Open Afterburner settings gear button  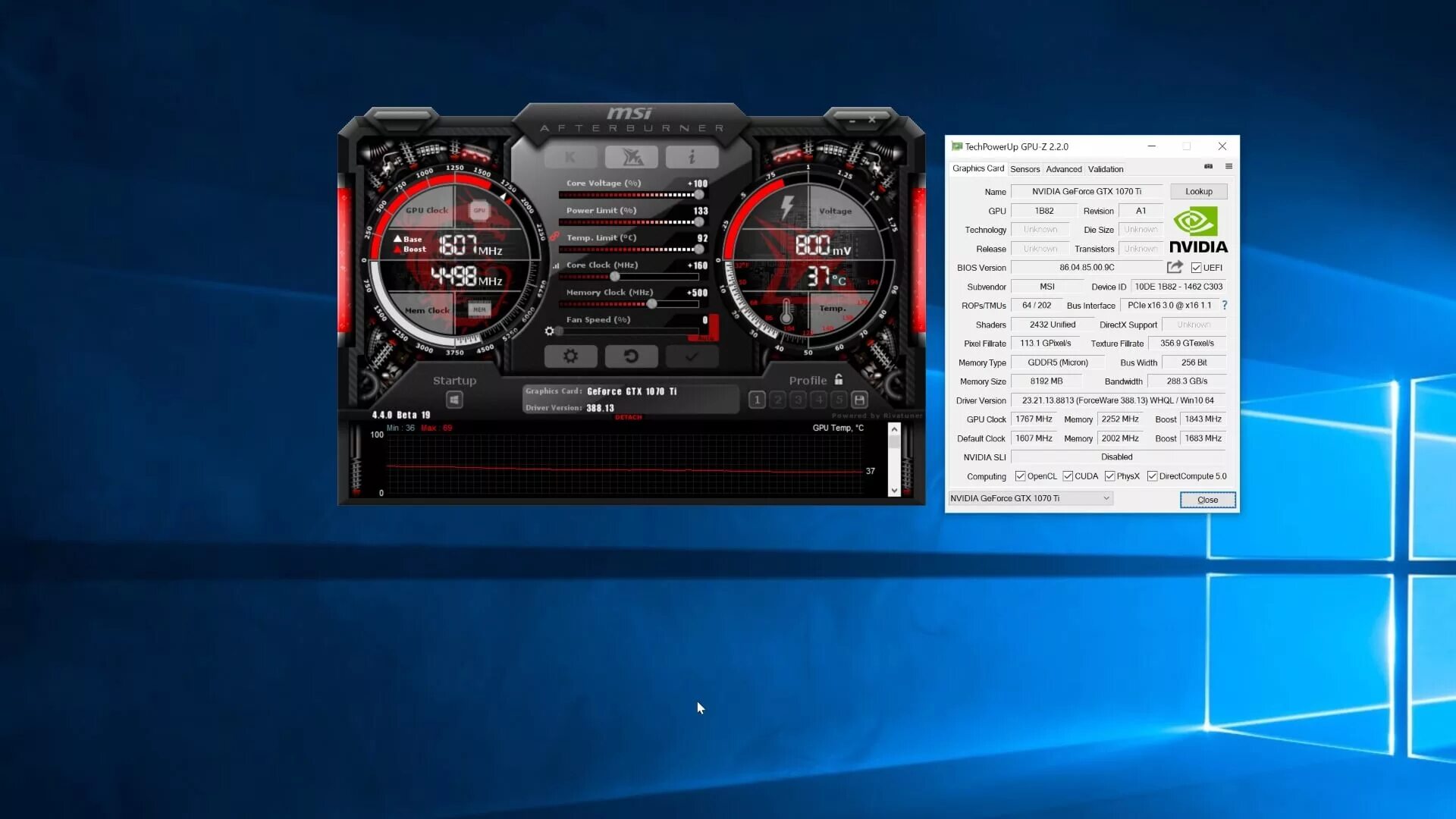(570, 356)
